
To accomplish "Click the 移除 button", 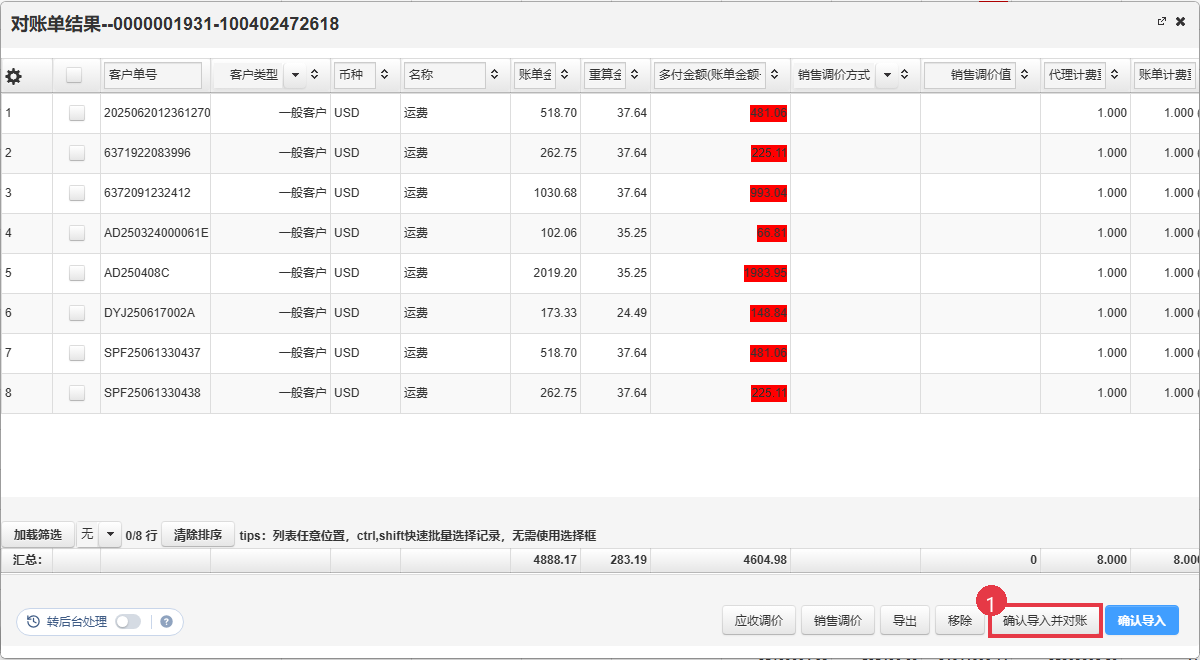I will point(959,620).
